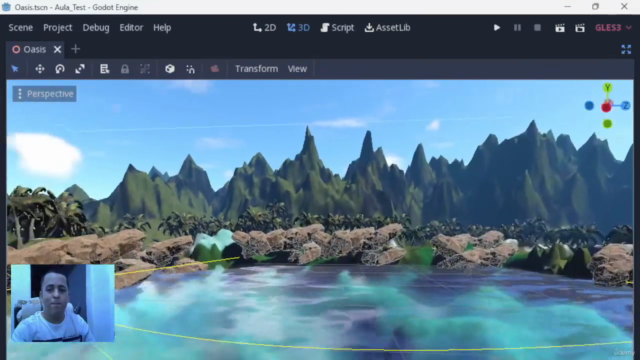Open the Perspective viewport options
Screen dimensions: 640x360
[x=44, y=93]
